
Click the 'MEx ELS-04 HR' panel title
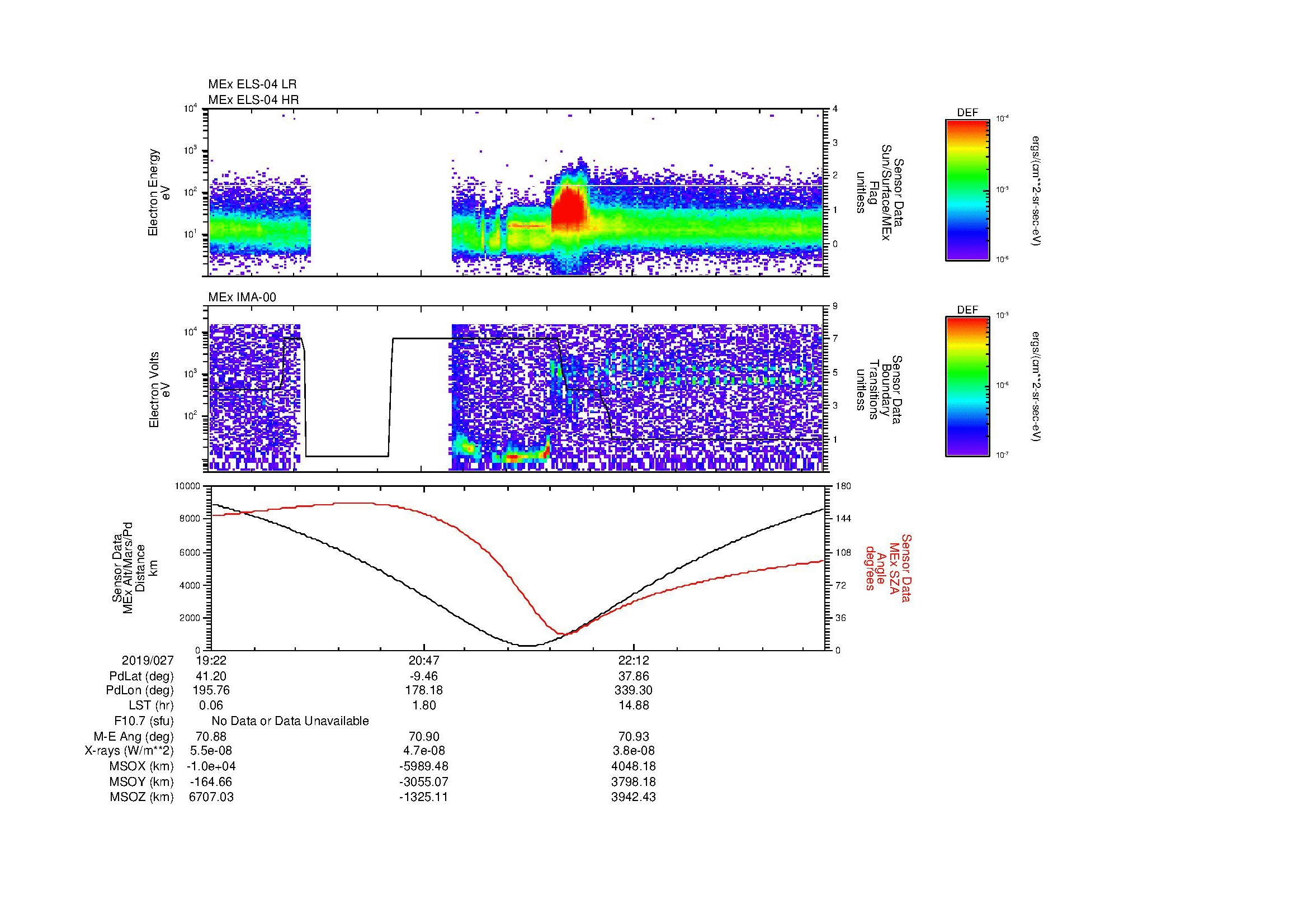[x=253, y=99]
